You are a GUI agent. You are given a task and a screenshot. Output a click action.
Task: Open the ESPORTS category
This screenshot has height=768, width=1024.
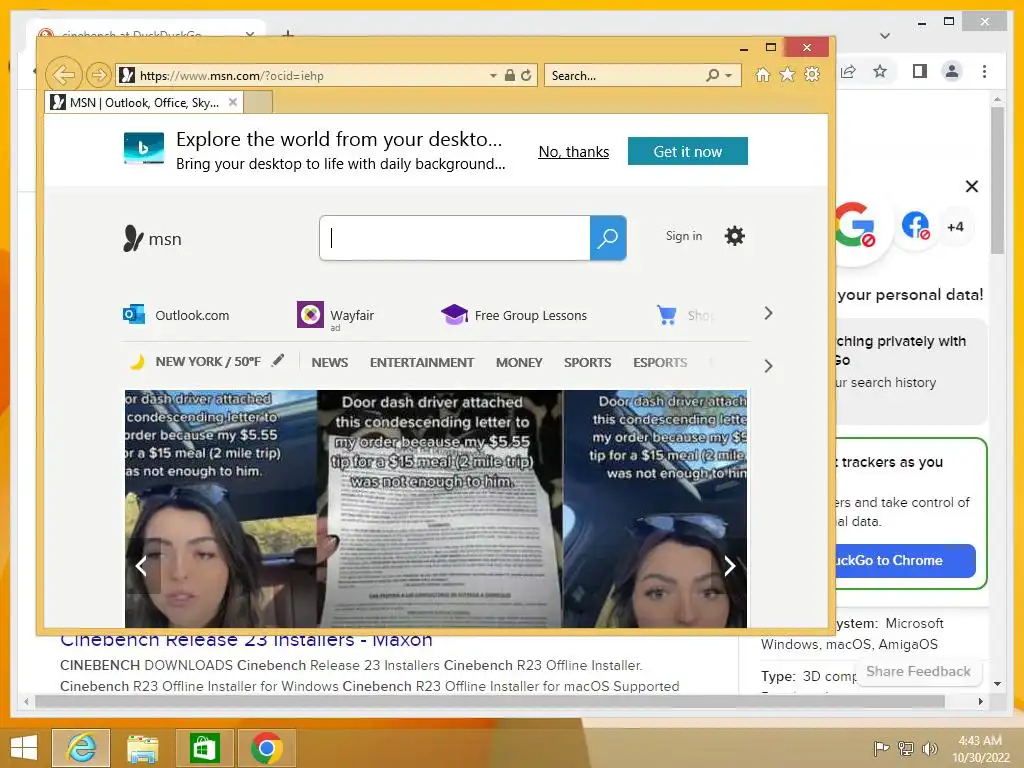(660, 362)
